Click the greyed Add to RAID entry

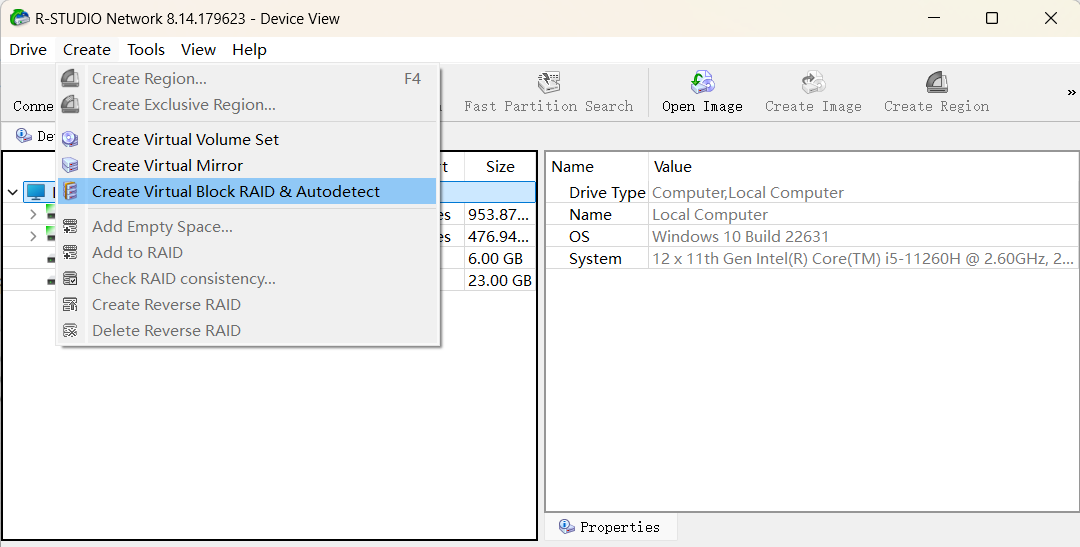pyautogui.click(x=247, y=253)
